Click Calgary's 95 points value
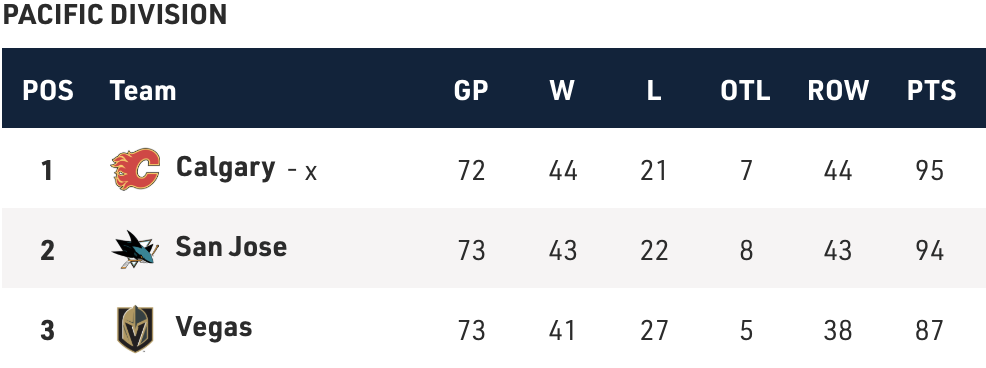The height and width of the screenshot is (368, 986). click(930, 170)
